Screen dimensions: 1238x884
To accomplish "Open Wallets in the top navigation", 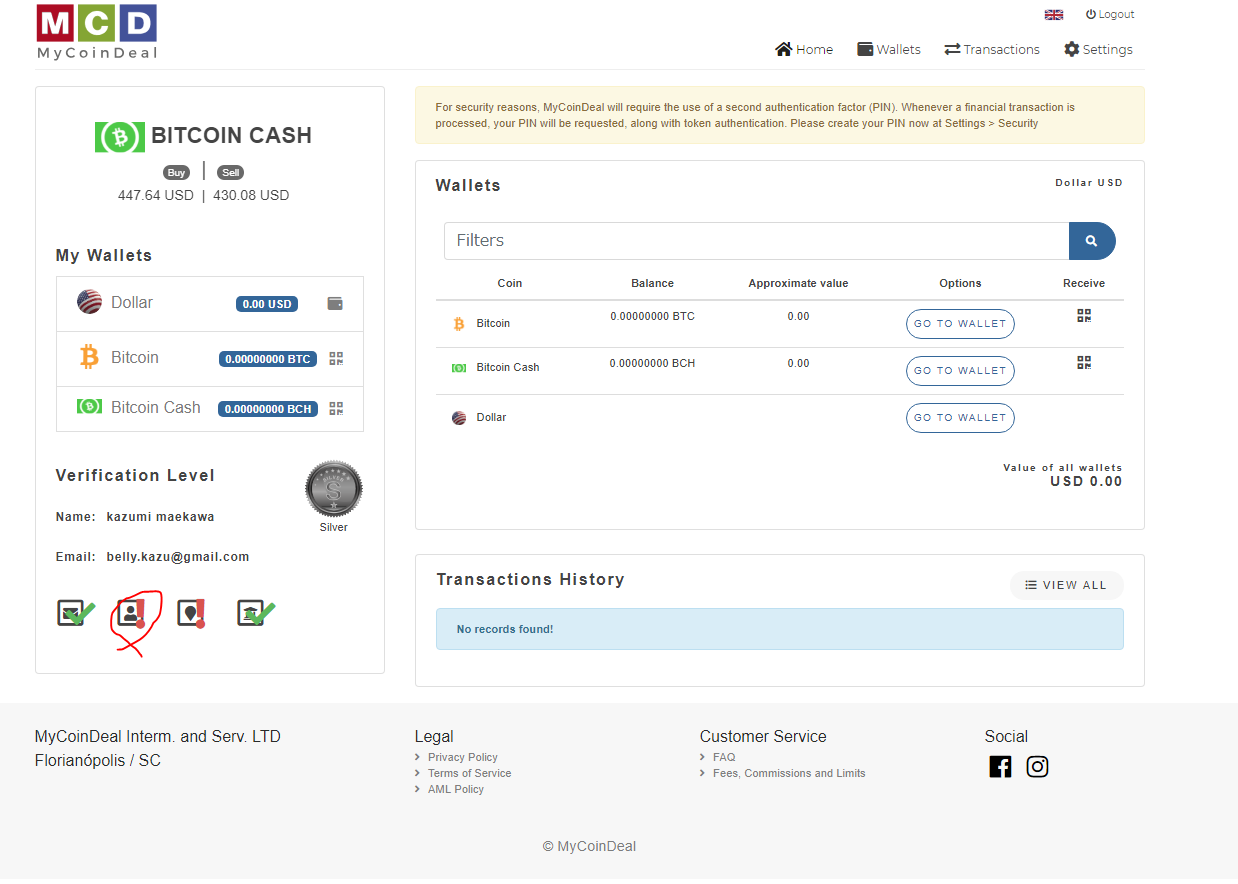I will 889,49.
